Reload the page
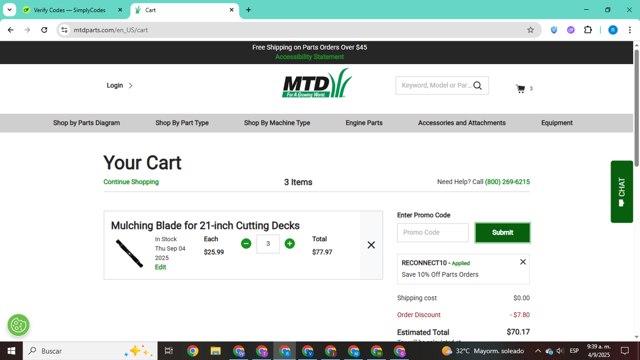Image resolution: width=640 pixels, height=360 pixels. [44, 30]
